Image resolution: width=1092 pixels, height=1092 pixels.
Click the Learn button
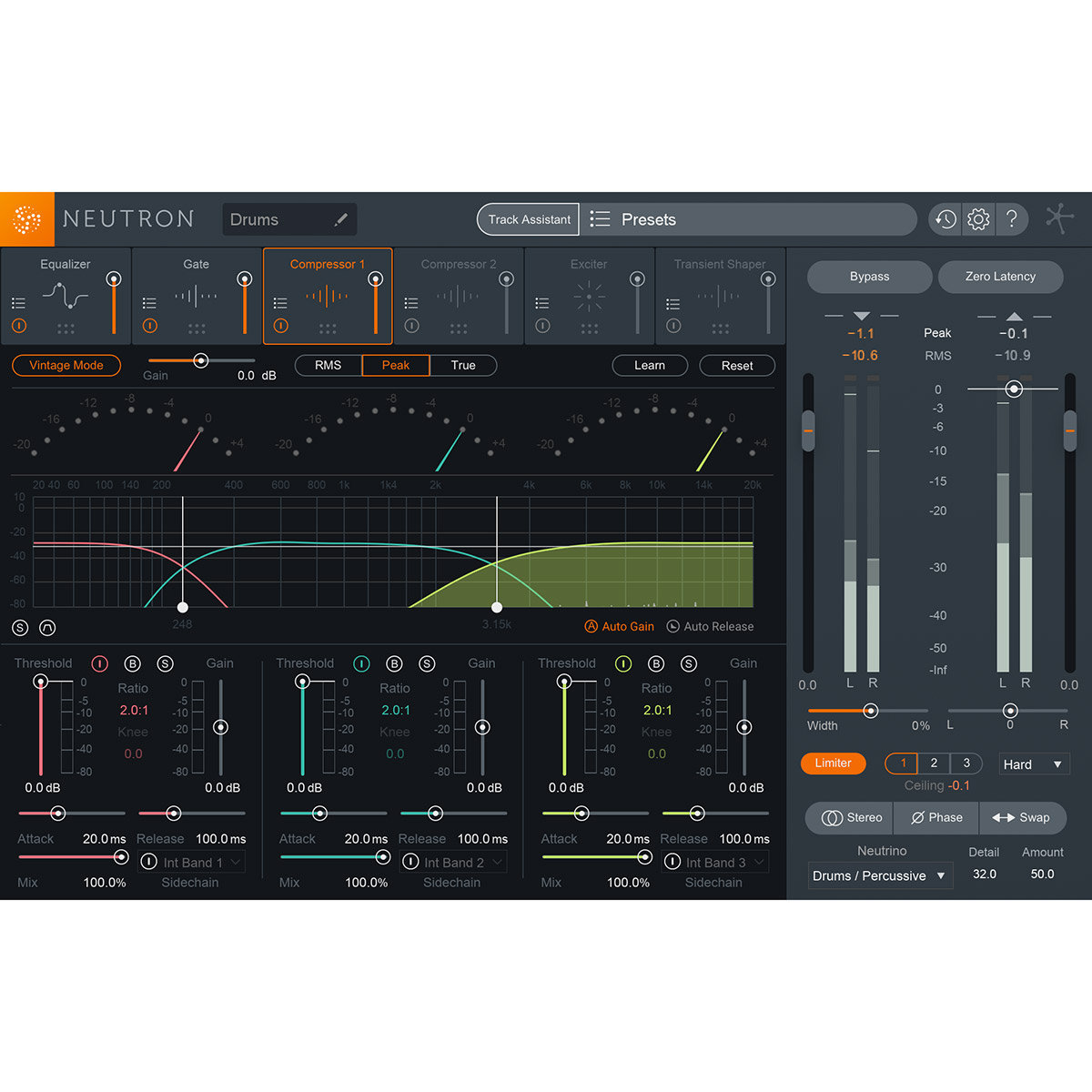click(649, 365)
